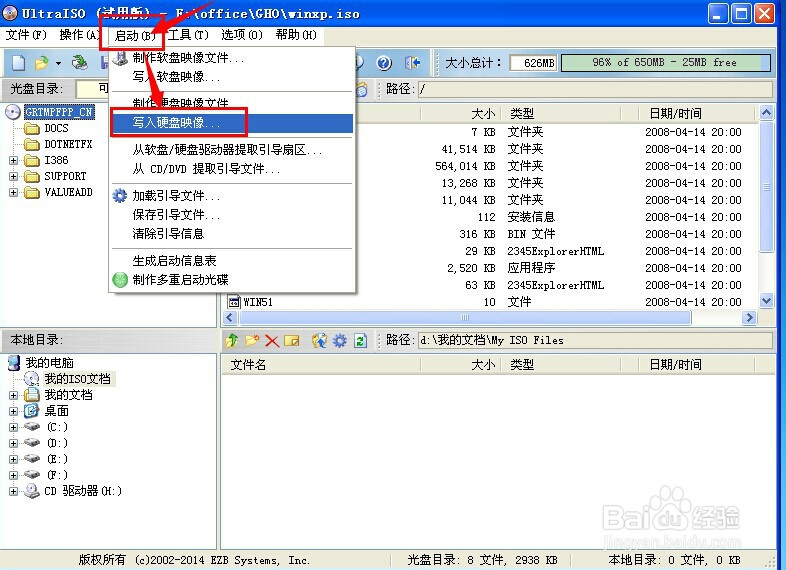Select 我的ISO文档 in local tree

(78, 378)
